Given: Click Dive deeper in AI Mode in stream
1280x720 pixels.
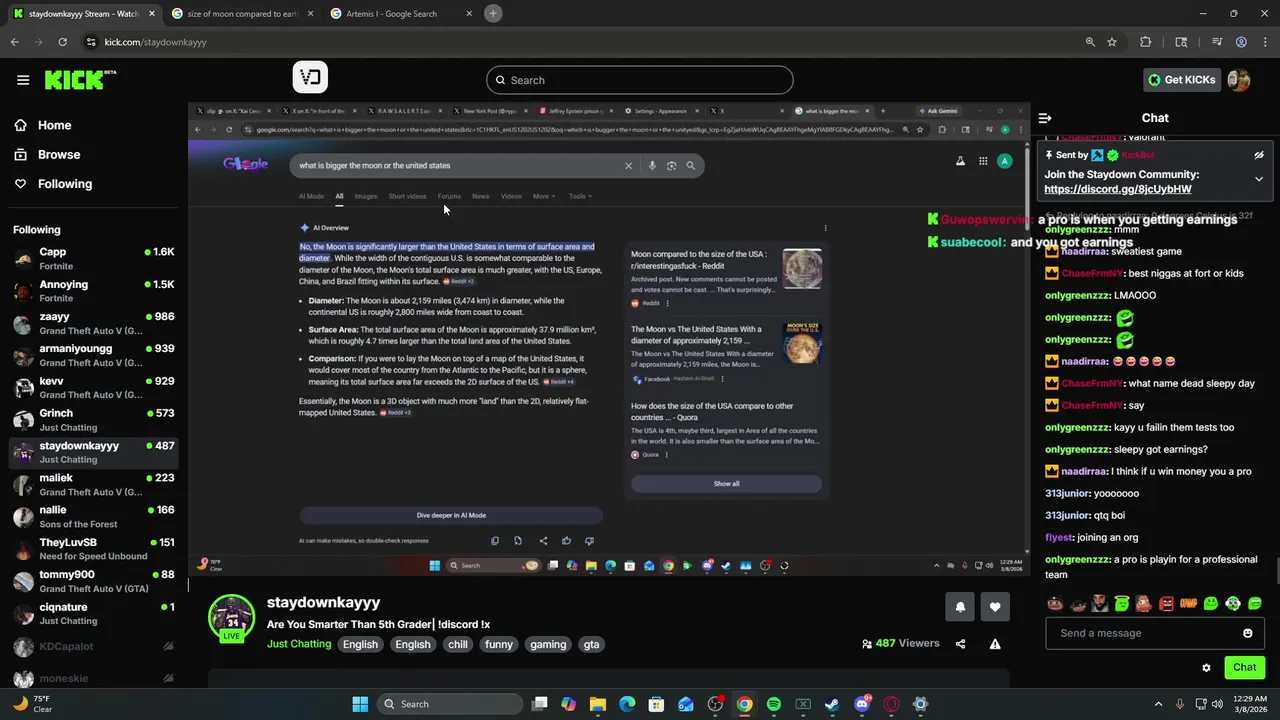Looking at the screenshot, I should coord(451,515).
